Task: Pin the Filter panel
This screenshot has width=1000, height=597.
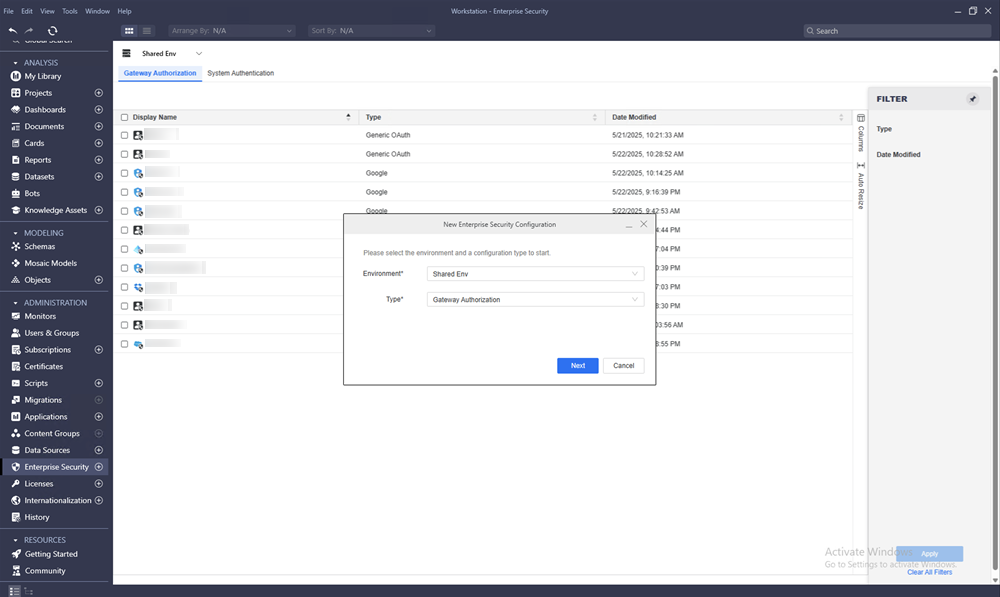Action: point(972,99)
